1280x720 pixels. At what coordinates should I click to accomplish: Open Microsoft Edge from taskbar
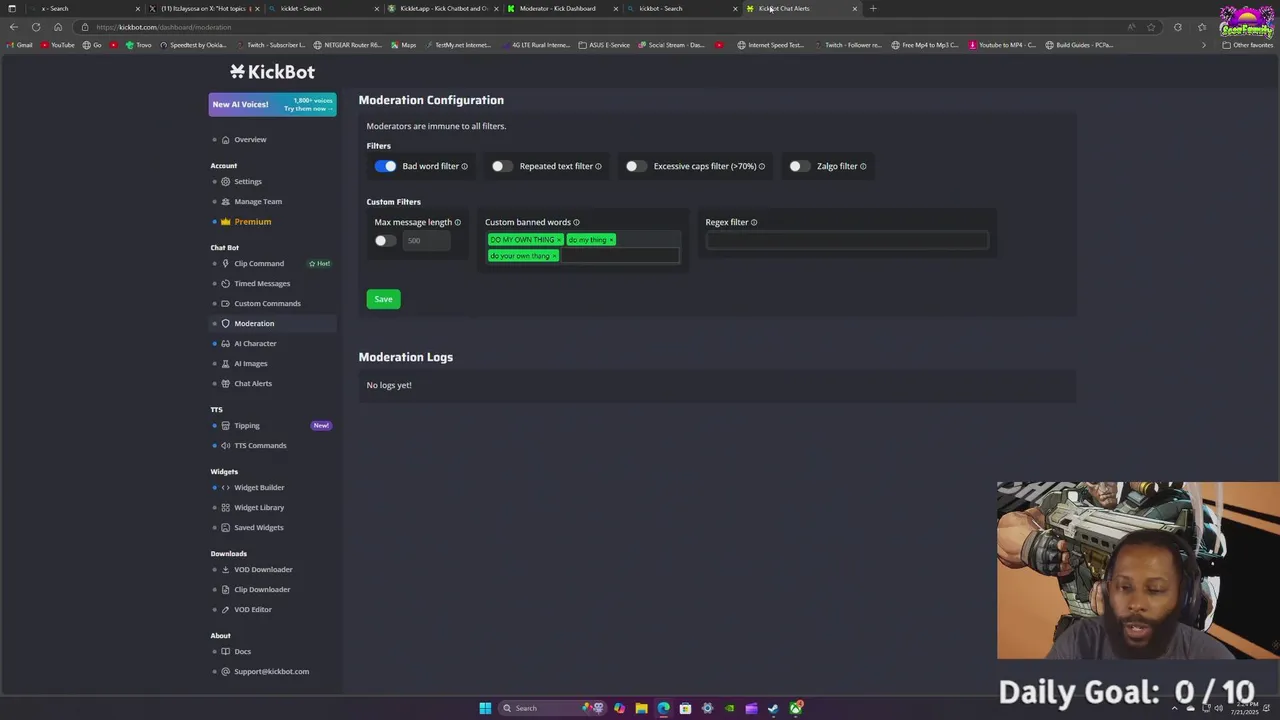click(x=663, y=708)
